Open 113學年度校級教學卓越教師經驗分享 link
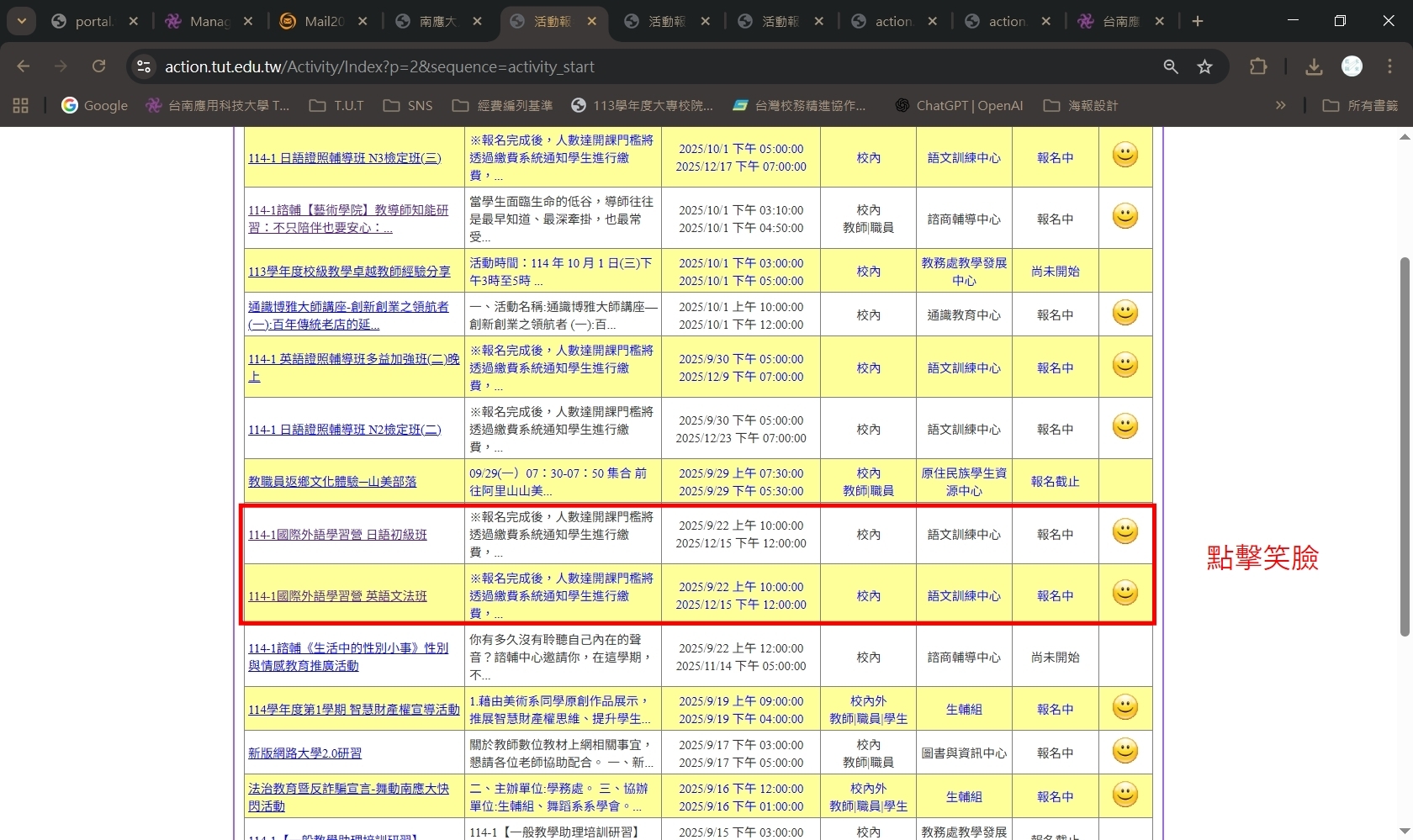This screenshot has width=1413, height=840. coord(349,272)
